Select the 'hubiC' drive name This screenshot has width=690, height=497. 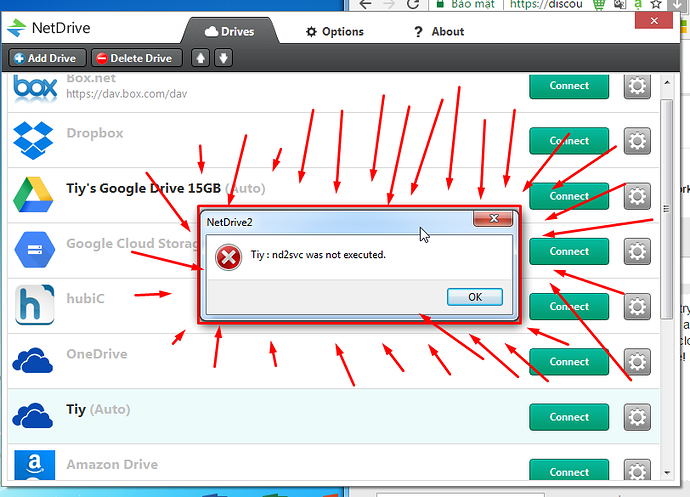pos(85,298)
